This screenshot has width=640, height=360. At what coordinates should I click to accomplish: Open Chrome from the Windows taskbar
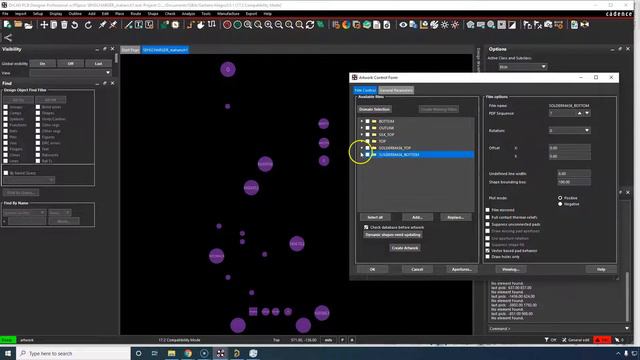point(188,353)
